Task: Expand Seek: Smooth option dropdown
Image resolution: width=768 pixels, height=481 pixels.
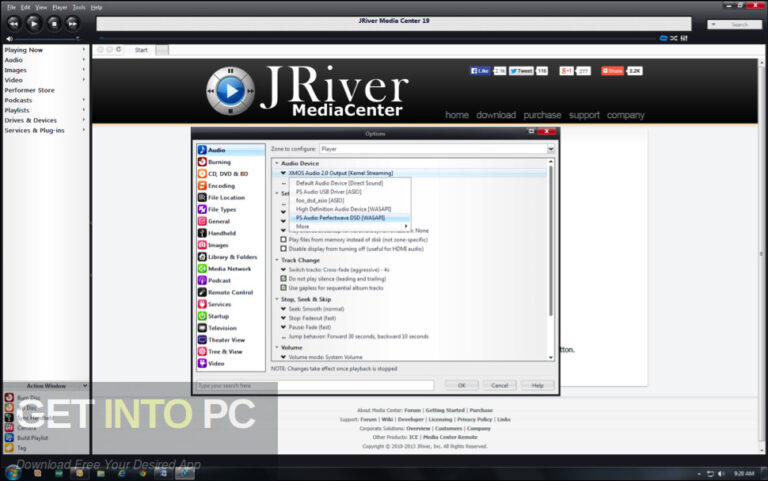Action: click(x=283, y=309)
